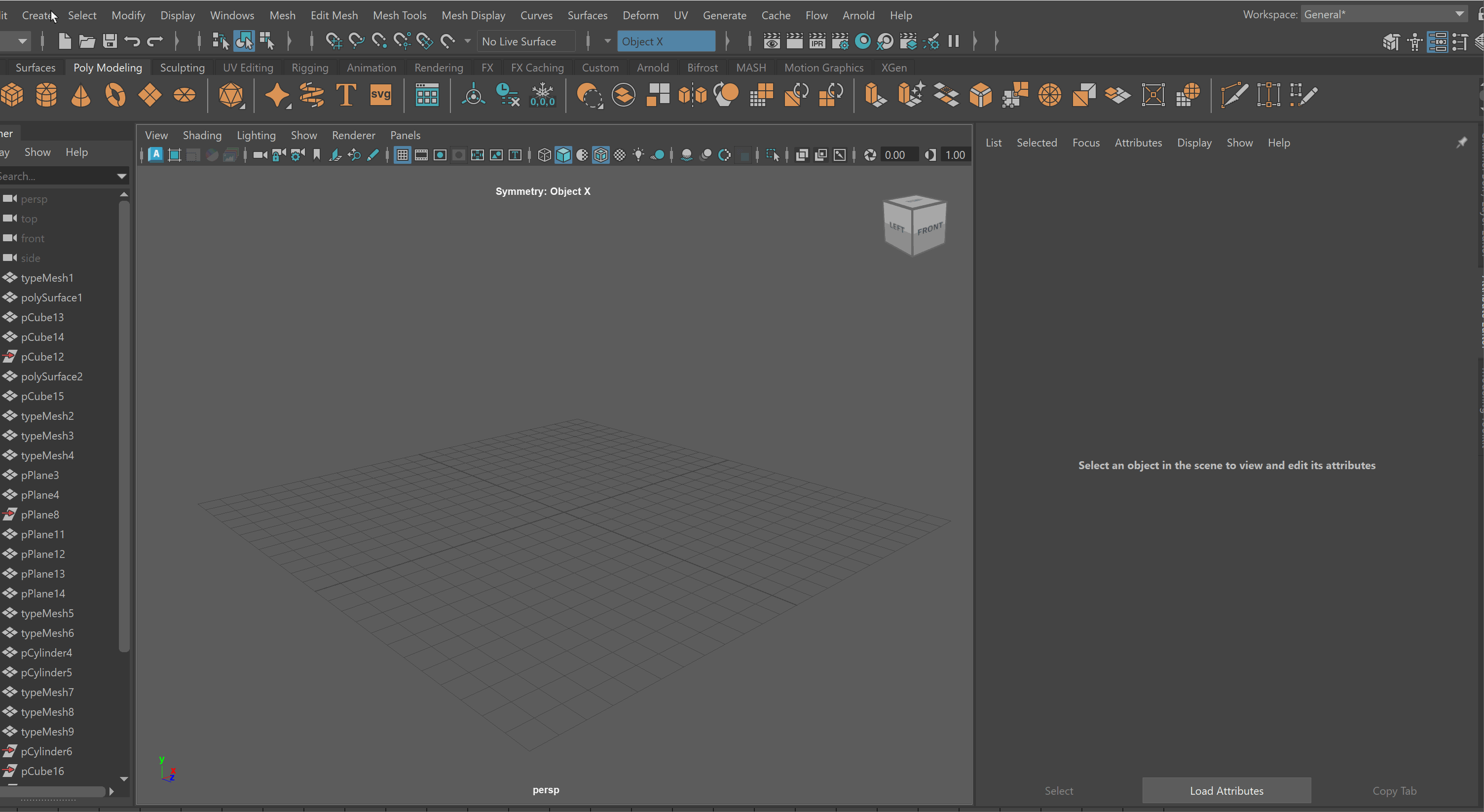Screen dimensions: 1484x812
Task: Open the Render Settings clapperboard icon
Action: pos(840,41)
